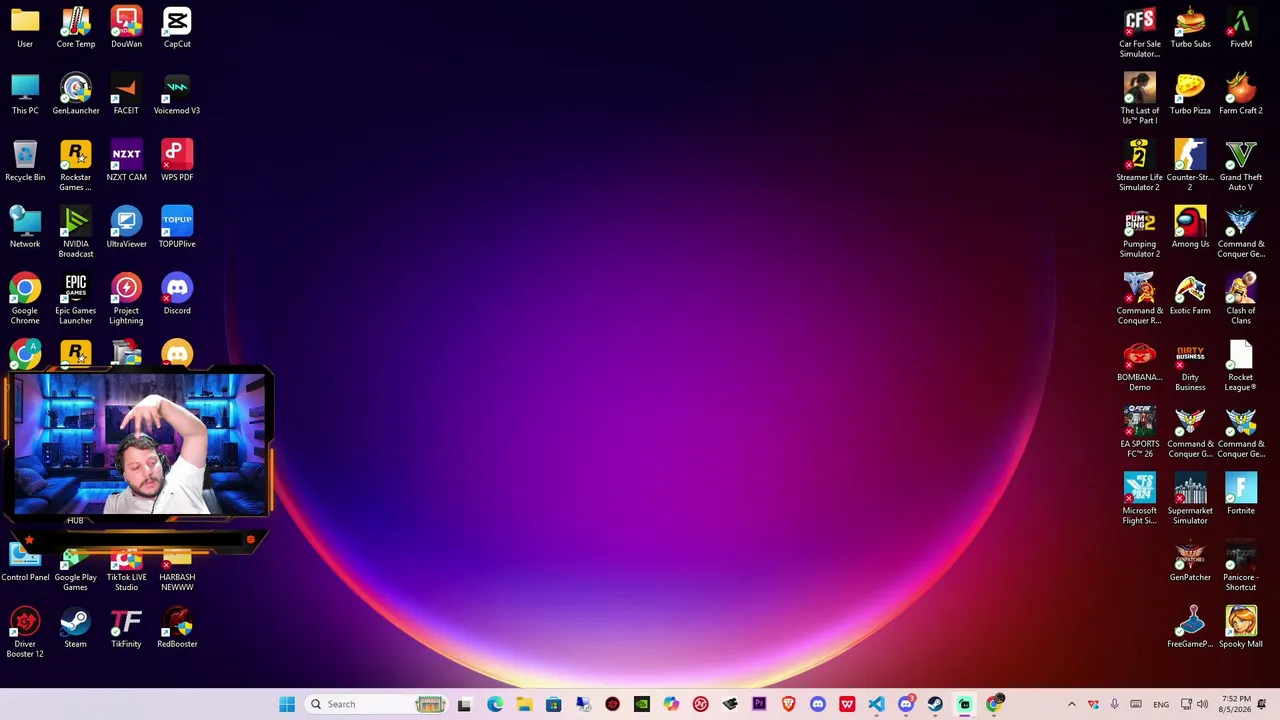Switch input language via ENG indicator

pos(1161,704)
